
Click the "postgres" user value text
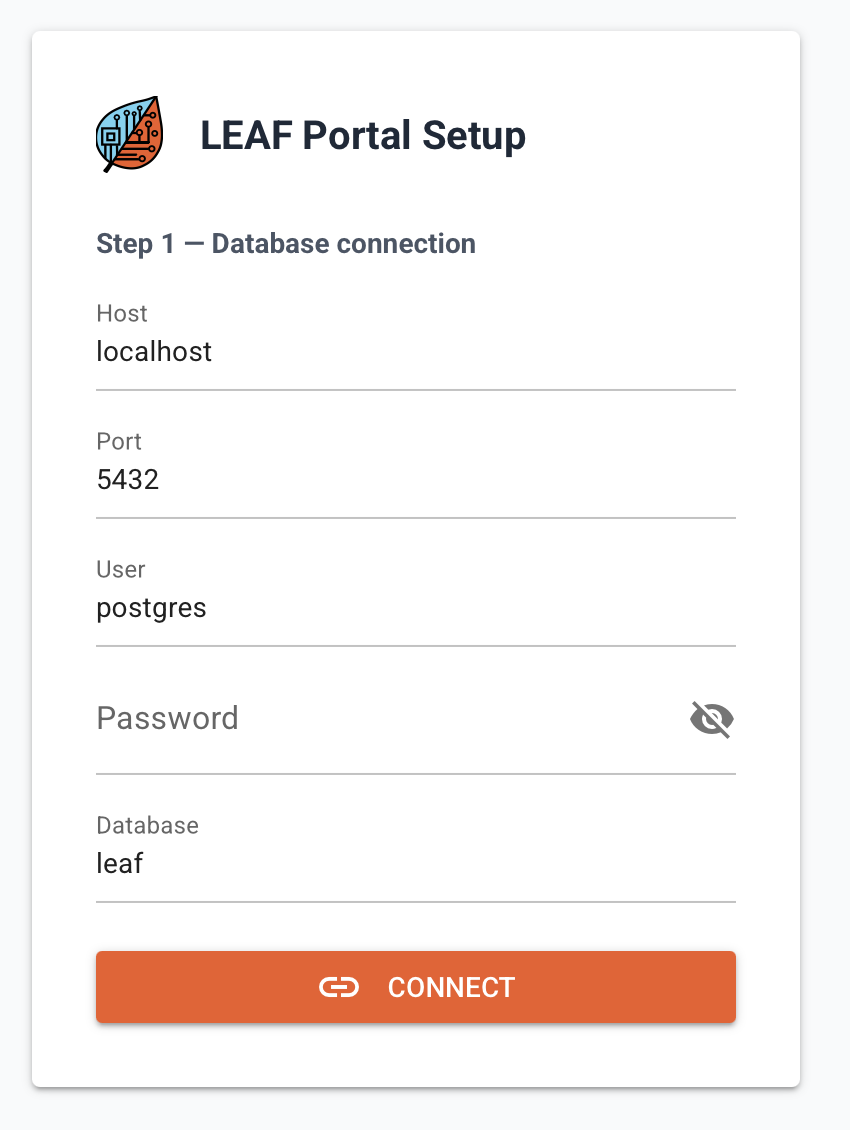coord(151,608)
